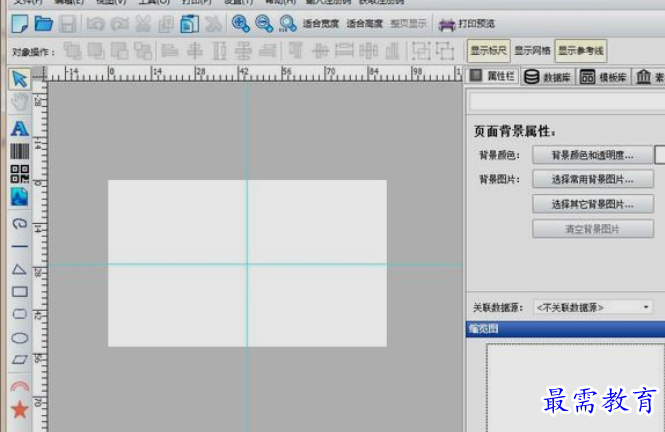Click the empty field atop properties panel

click(x=567, y=102)
